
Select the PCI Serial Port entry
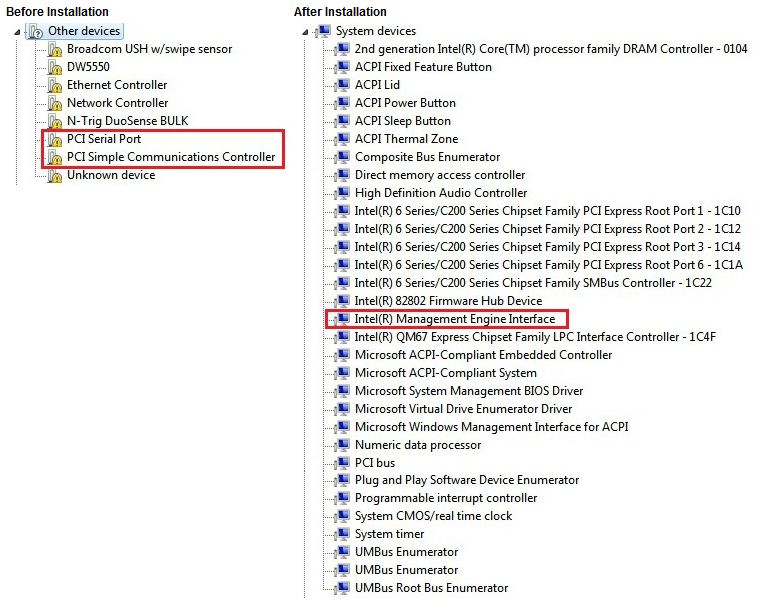tap(104, 139)
